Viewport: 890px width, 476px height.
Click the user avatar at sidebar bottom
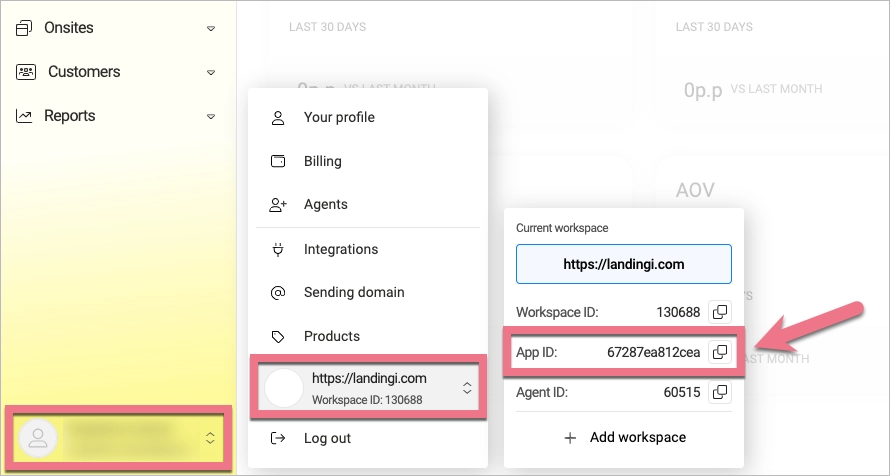point(38,438)
